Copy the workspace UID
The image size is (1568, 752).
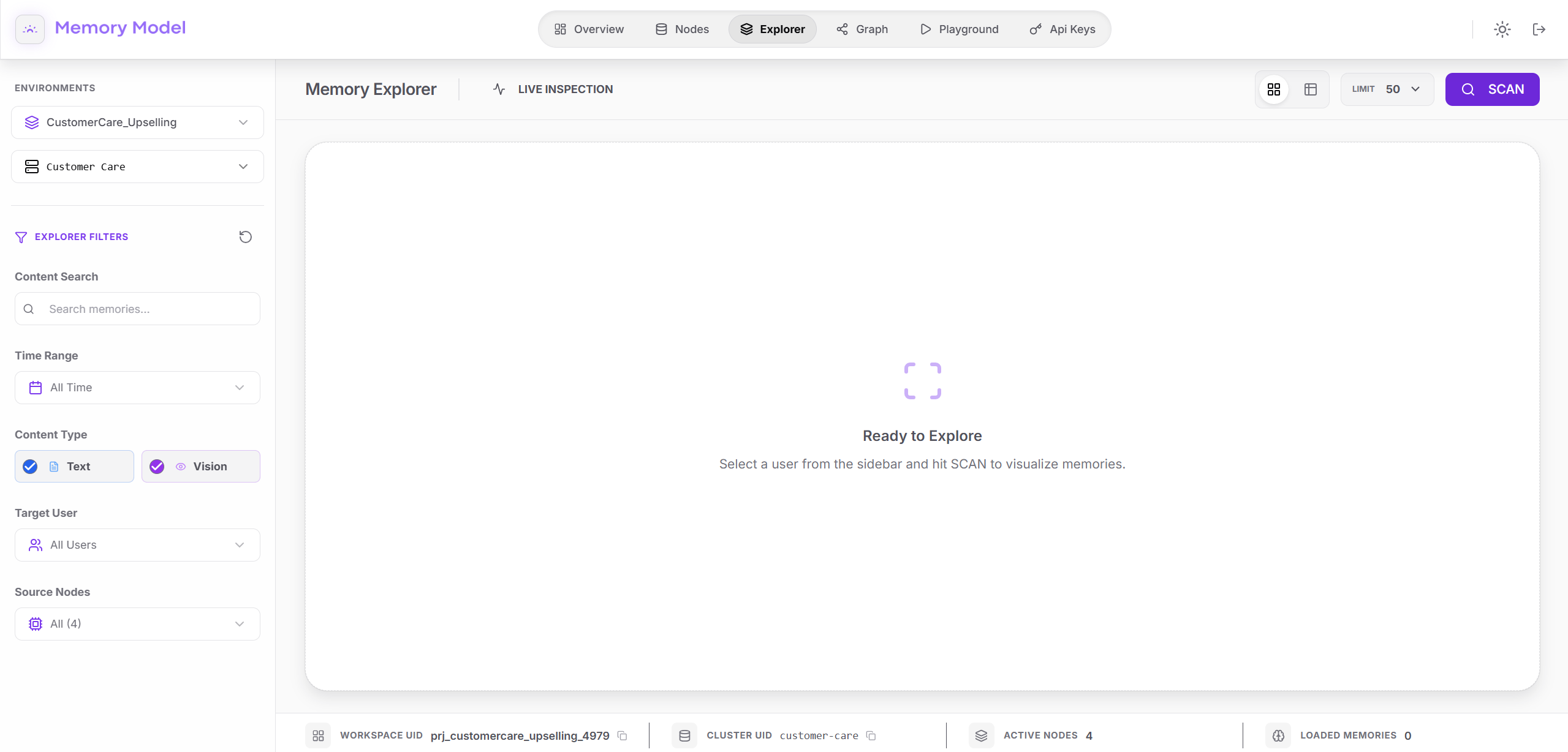[623, 735]
